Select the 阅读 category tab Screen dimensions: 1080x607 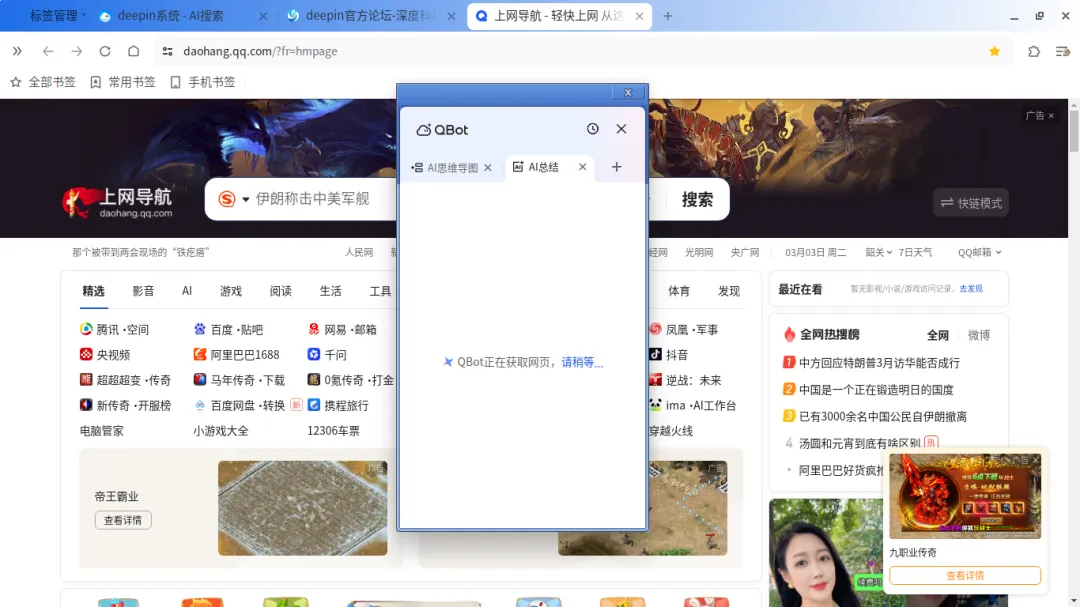coord(280,291)
